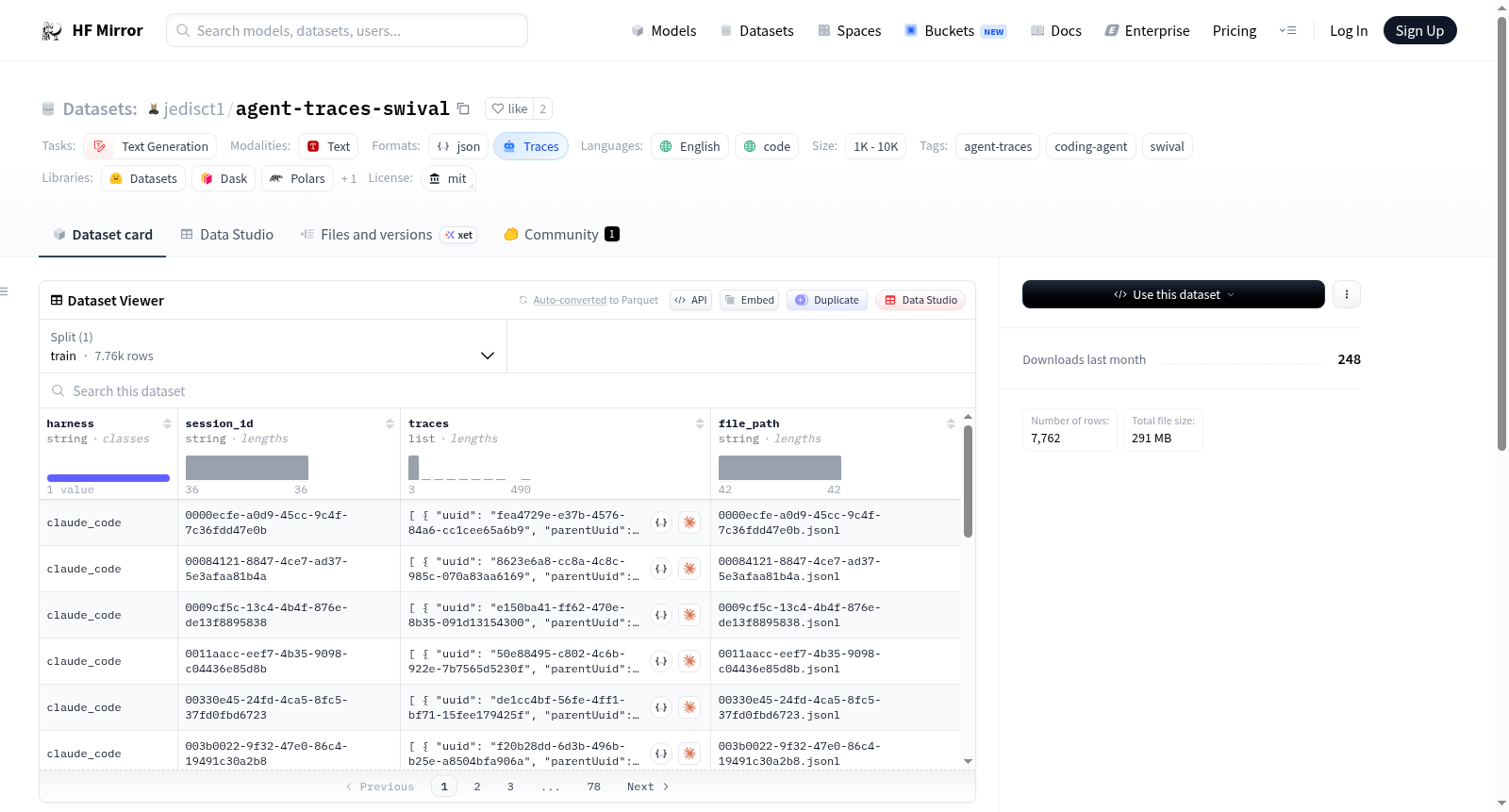The image size is (1509, 812).
Task: Click the dataset table vertical scrollbar
Action: pos(968,481)
